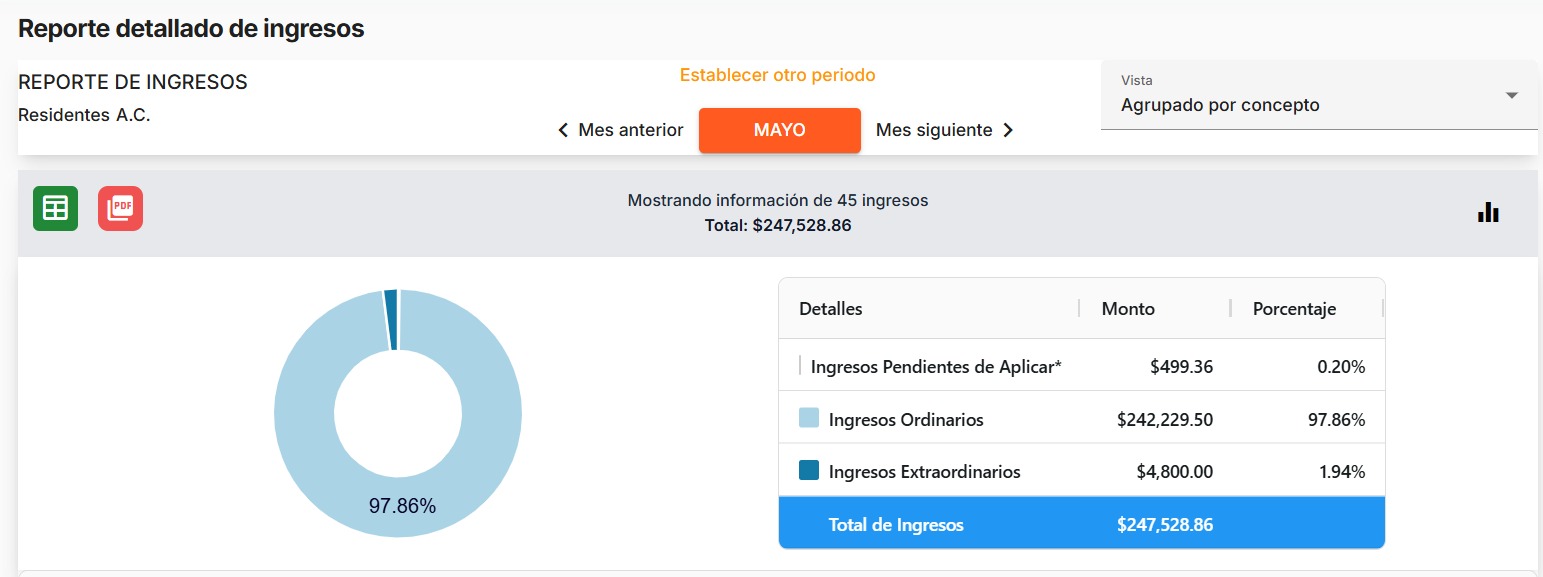The width and height of the screenshot is (1543, 577).
Task: Click Establecer otro periodo link
Action: coord(777,75)
